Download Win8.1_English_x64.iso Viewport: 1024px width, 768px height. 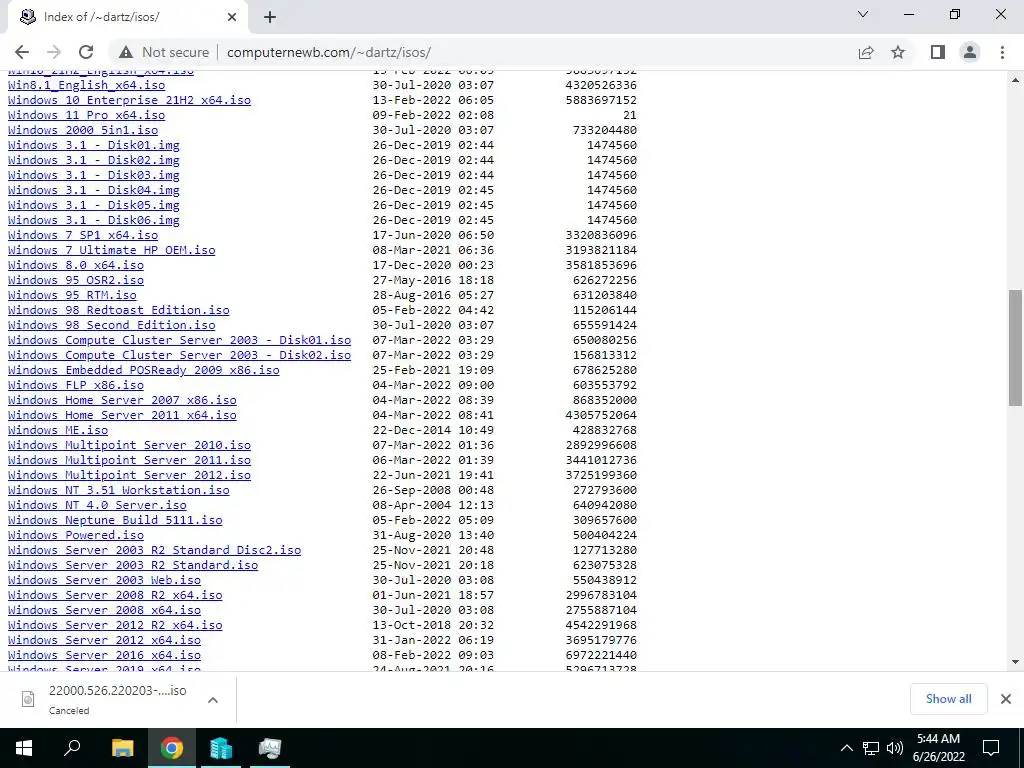click(86, 85)
